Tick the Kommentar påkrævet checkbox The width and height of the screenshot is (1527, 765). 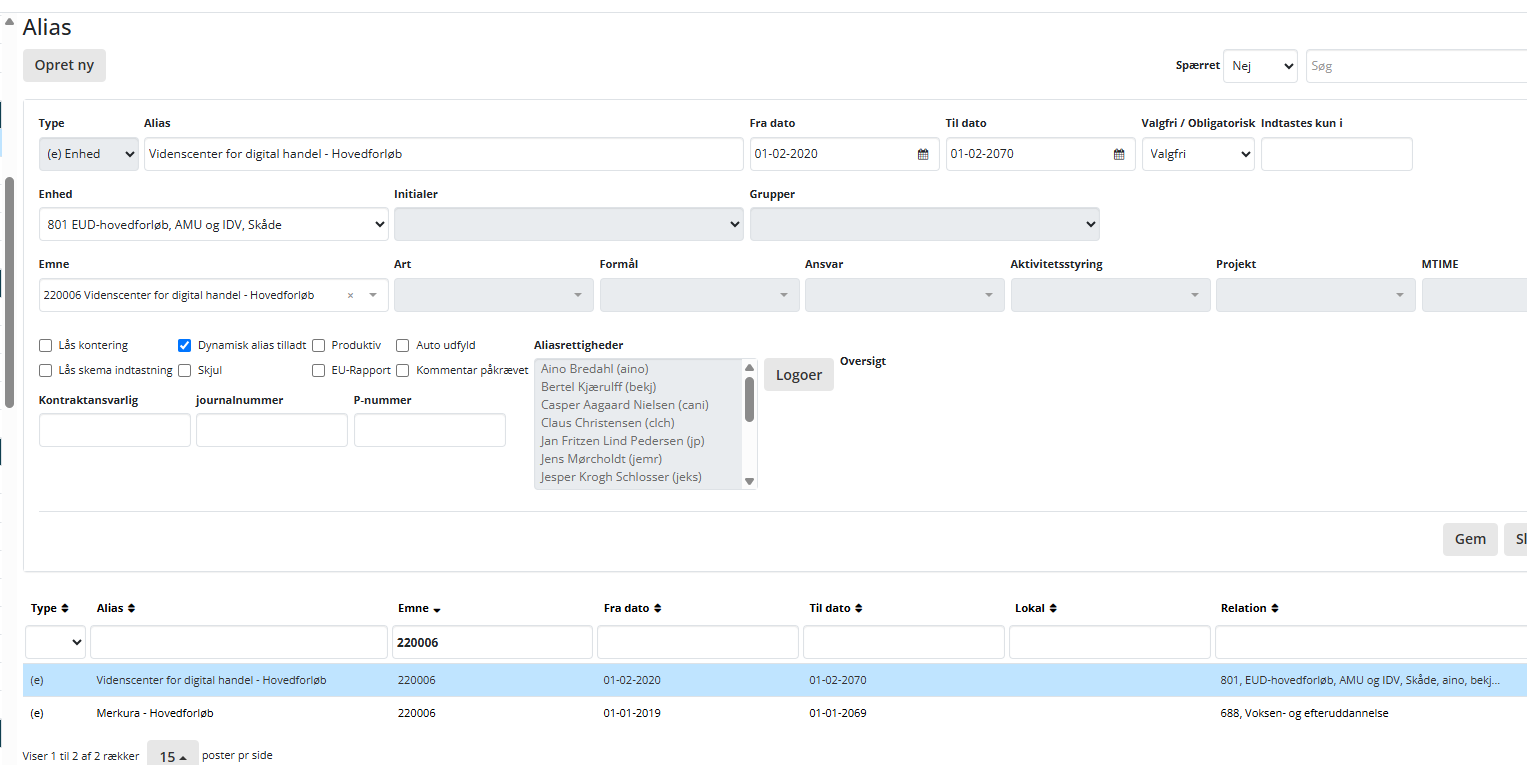[402, 371]
